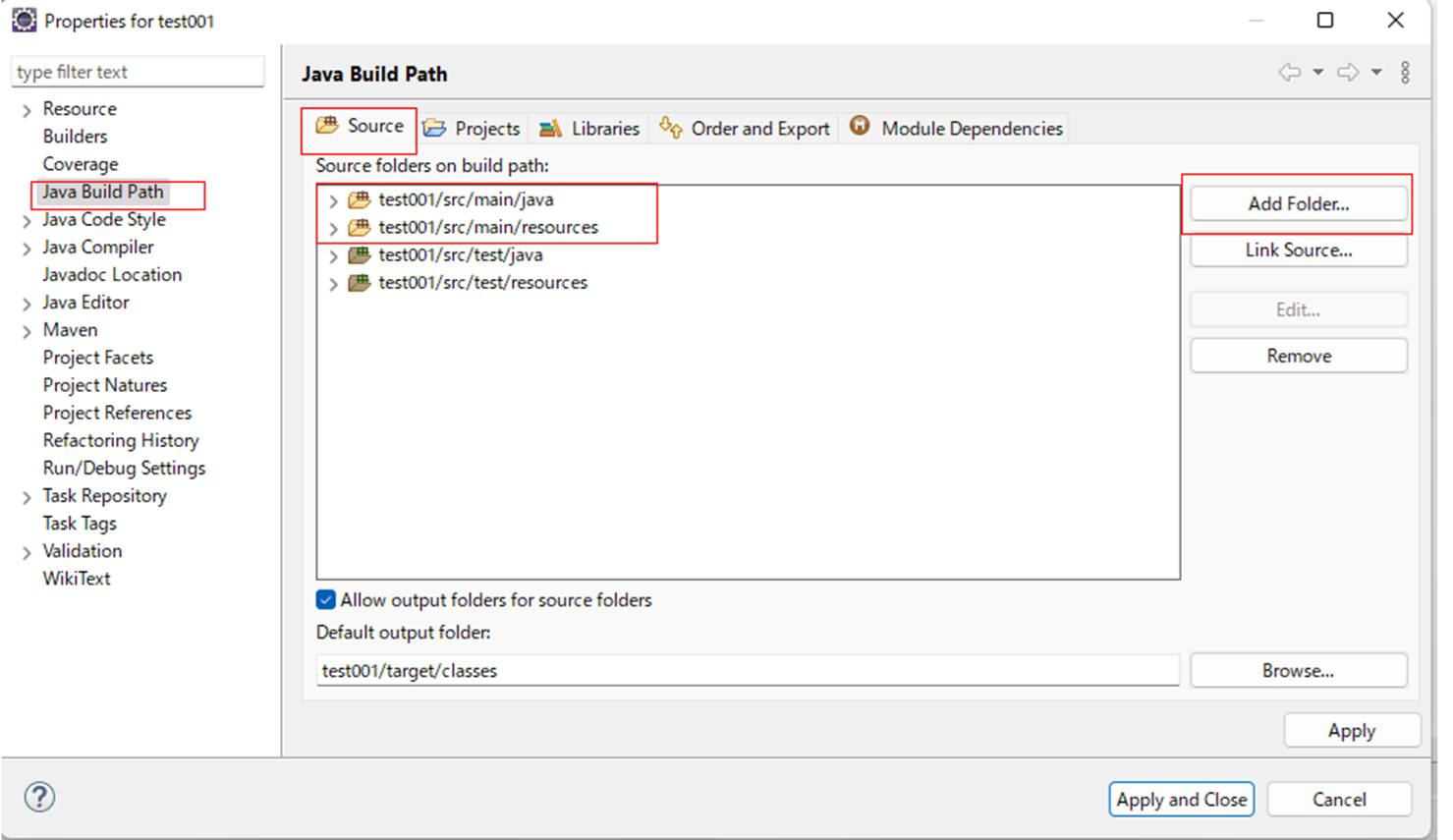
Task: Click inside the type filter text field
Action: (x=138, y=71)
